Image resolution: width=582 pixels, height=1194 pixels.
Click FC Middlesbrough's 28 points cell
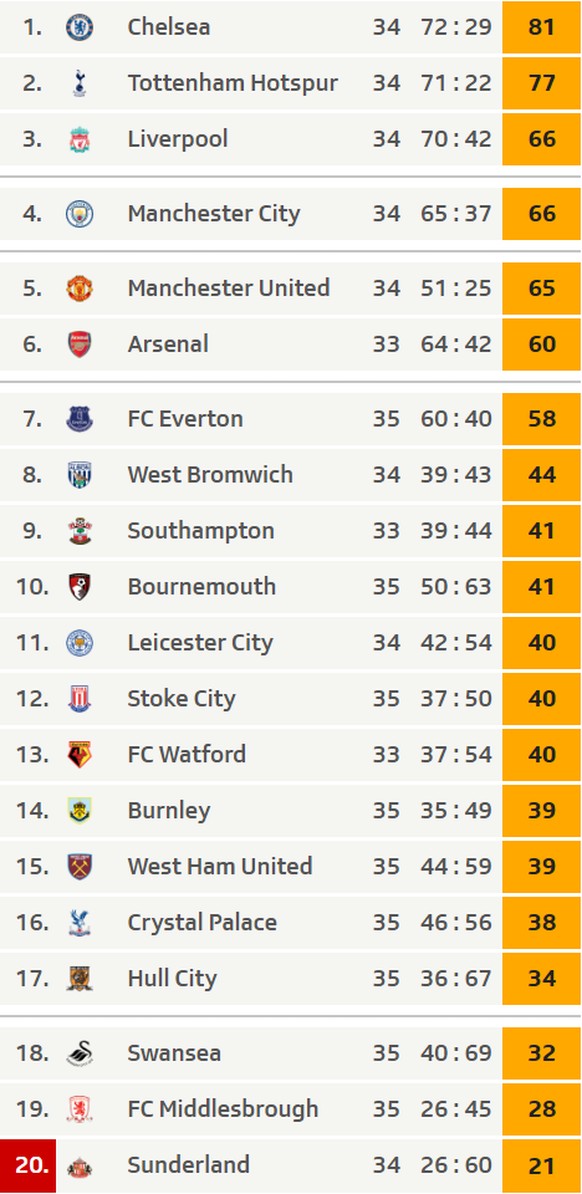tap(541, 1109)
